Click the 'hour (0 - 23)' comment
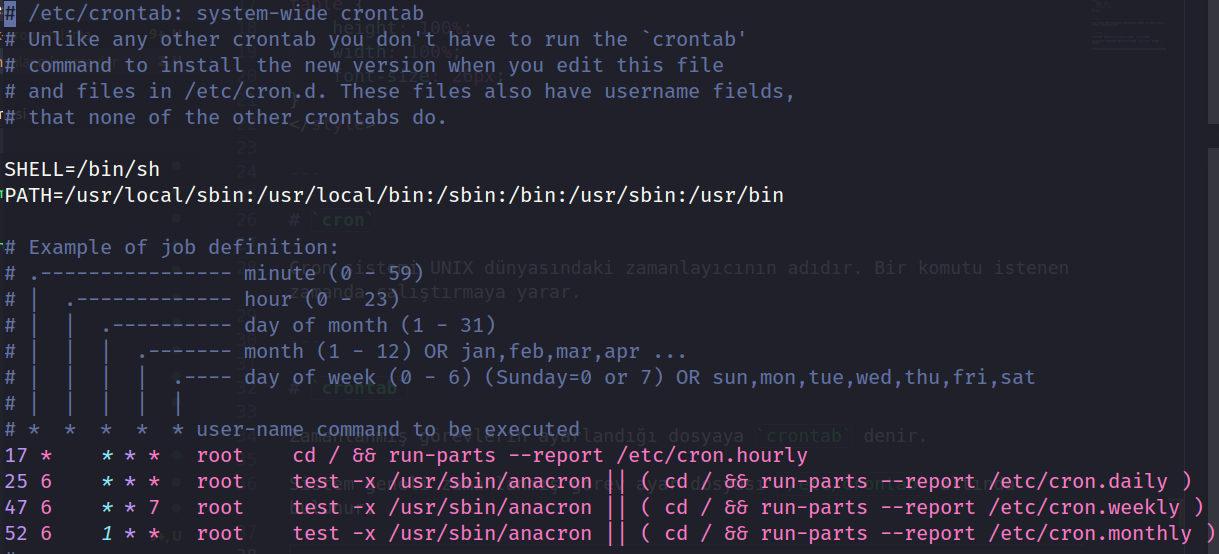The height and width of the screenshot is (554, 1219). [x=323, y=299]
